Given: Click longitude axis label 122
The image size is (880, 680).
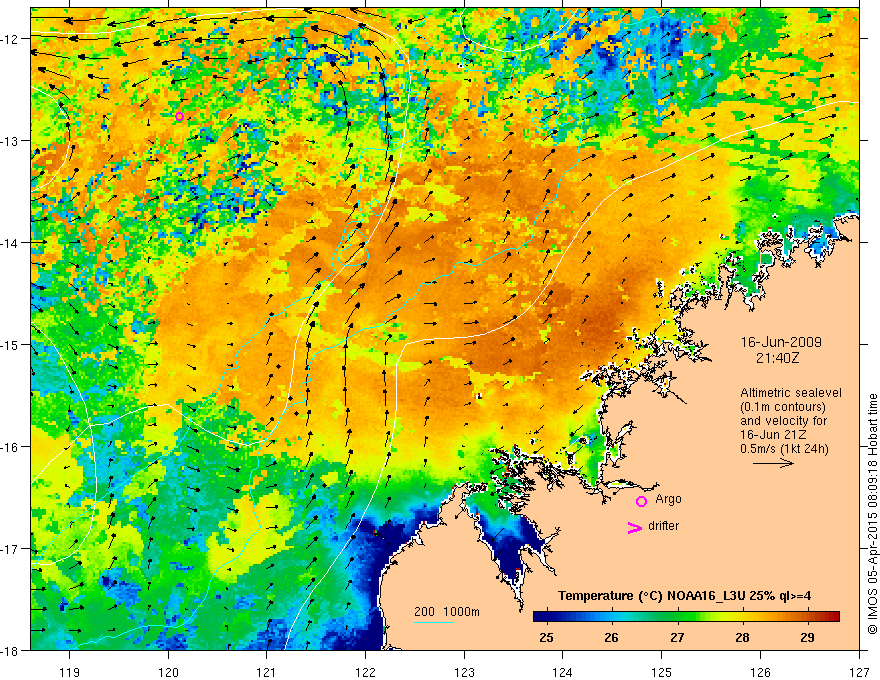Looking at the screenshot, I should point(365,673).
